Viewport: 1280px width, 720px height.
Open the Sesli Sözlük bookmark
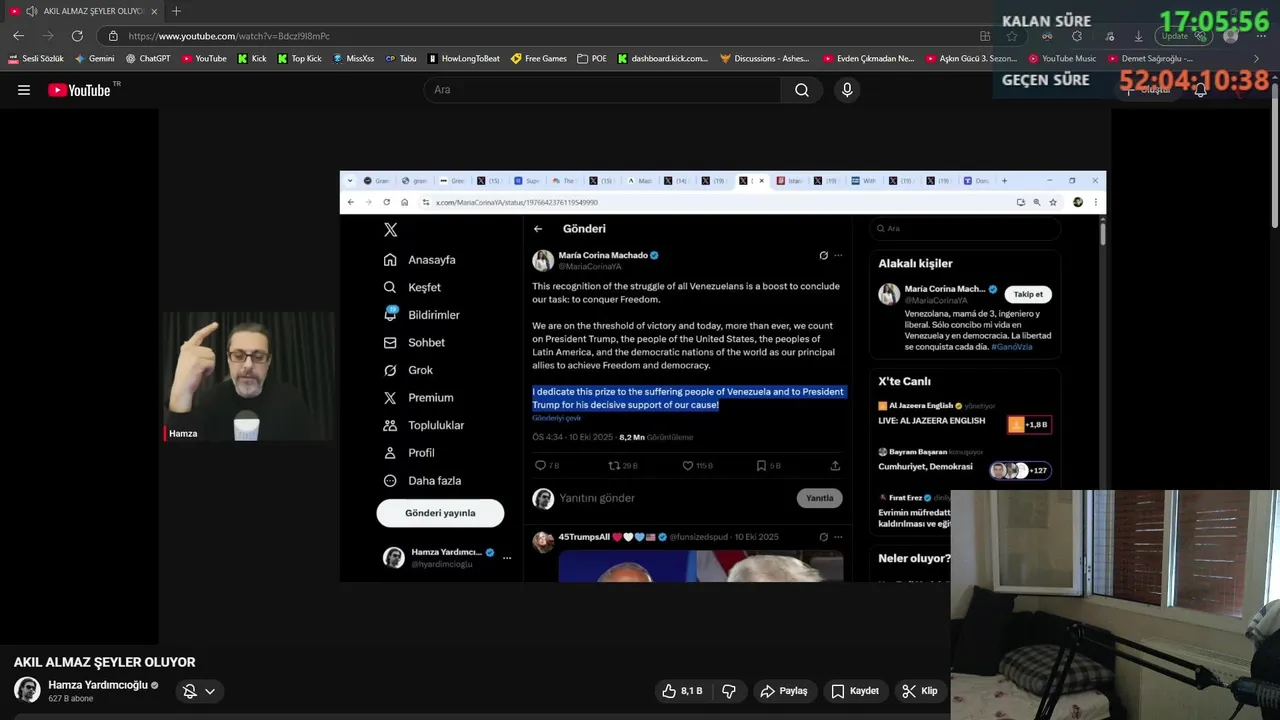click(36, 59)
